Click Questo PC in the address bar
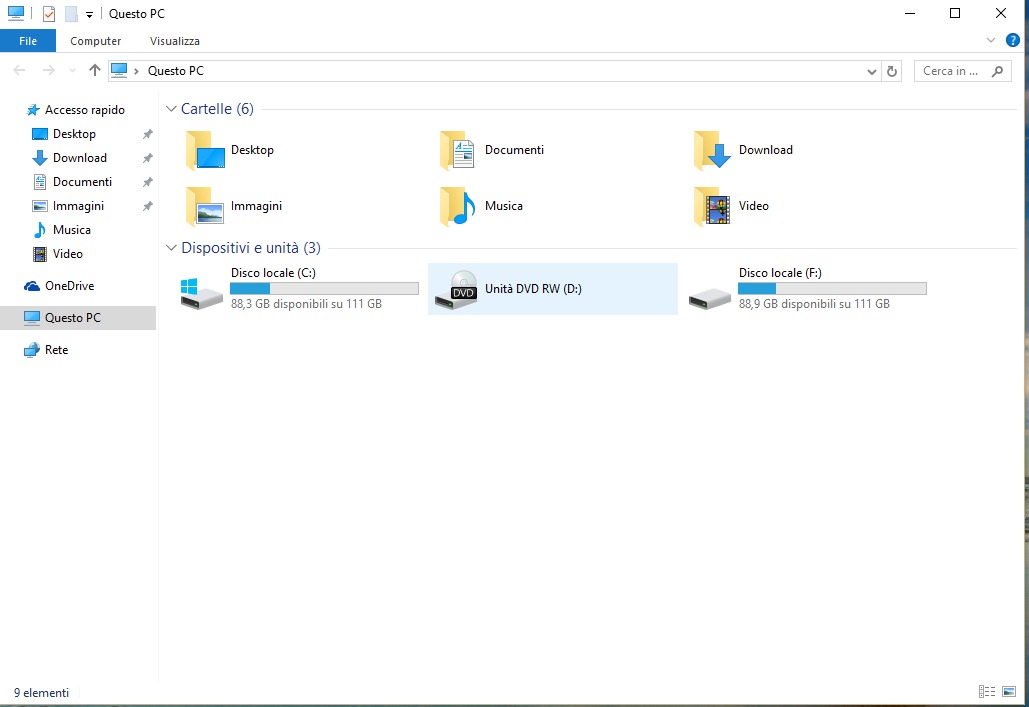The width and height of the screenshot is (1029, 707). 176,71
